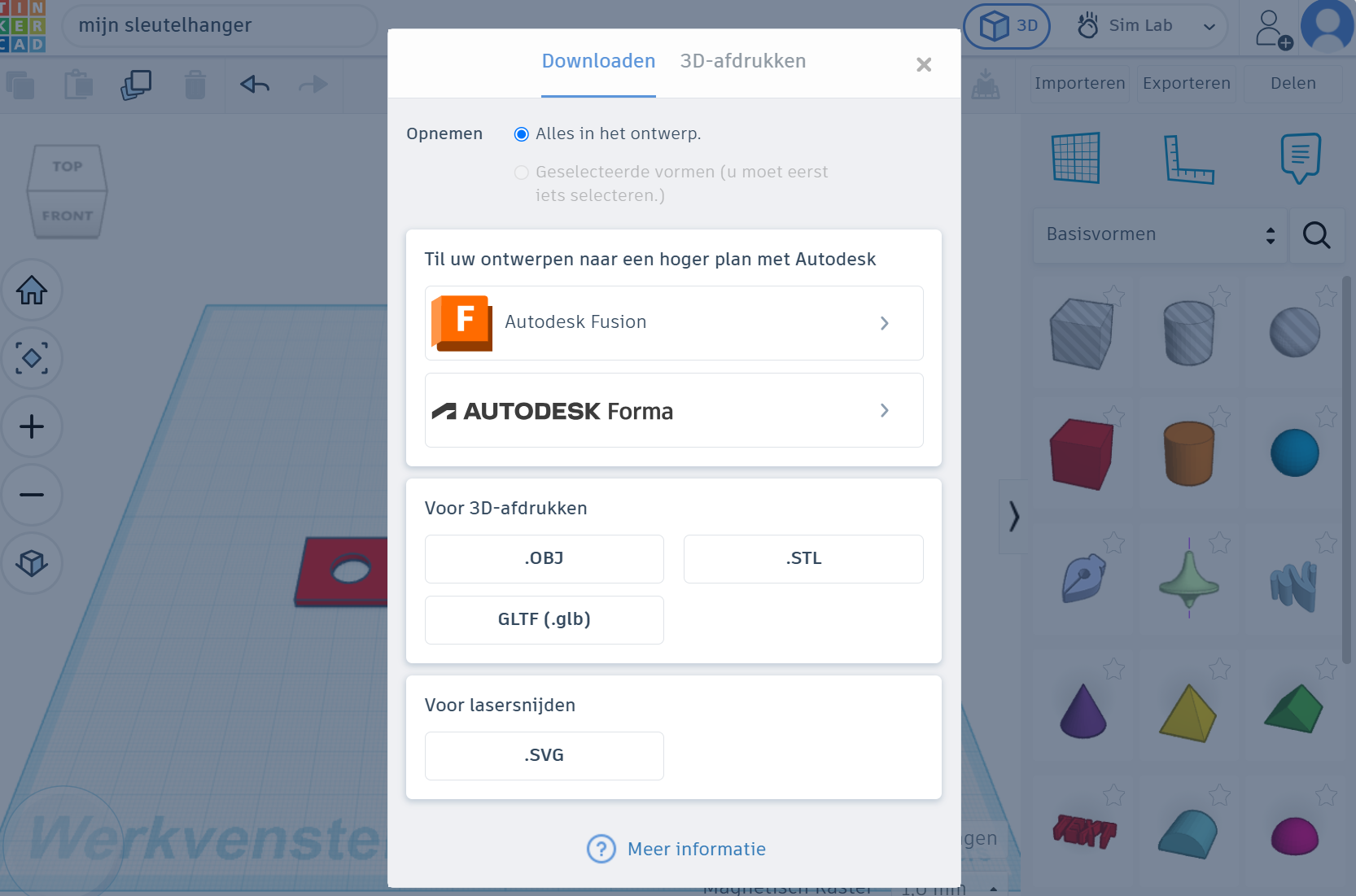Switch to the 3D-afdrukken tab

point(743,62)
